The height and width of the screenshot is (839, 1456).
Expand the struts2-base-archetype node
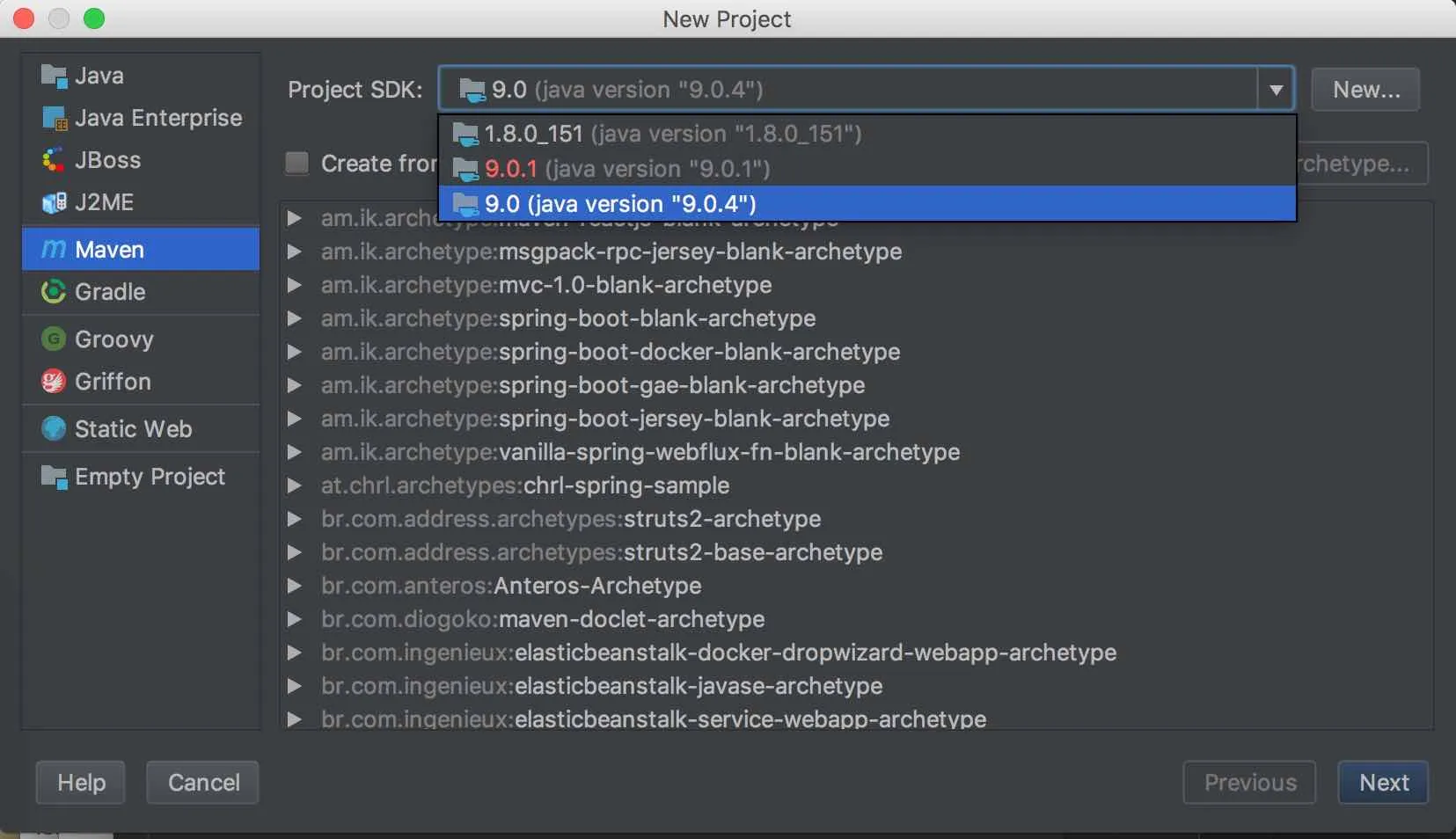[x=295, y=552]
